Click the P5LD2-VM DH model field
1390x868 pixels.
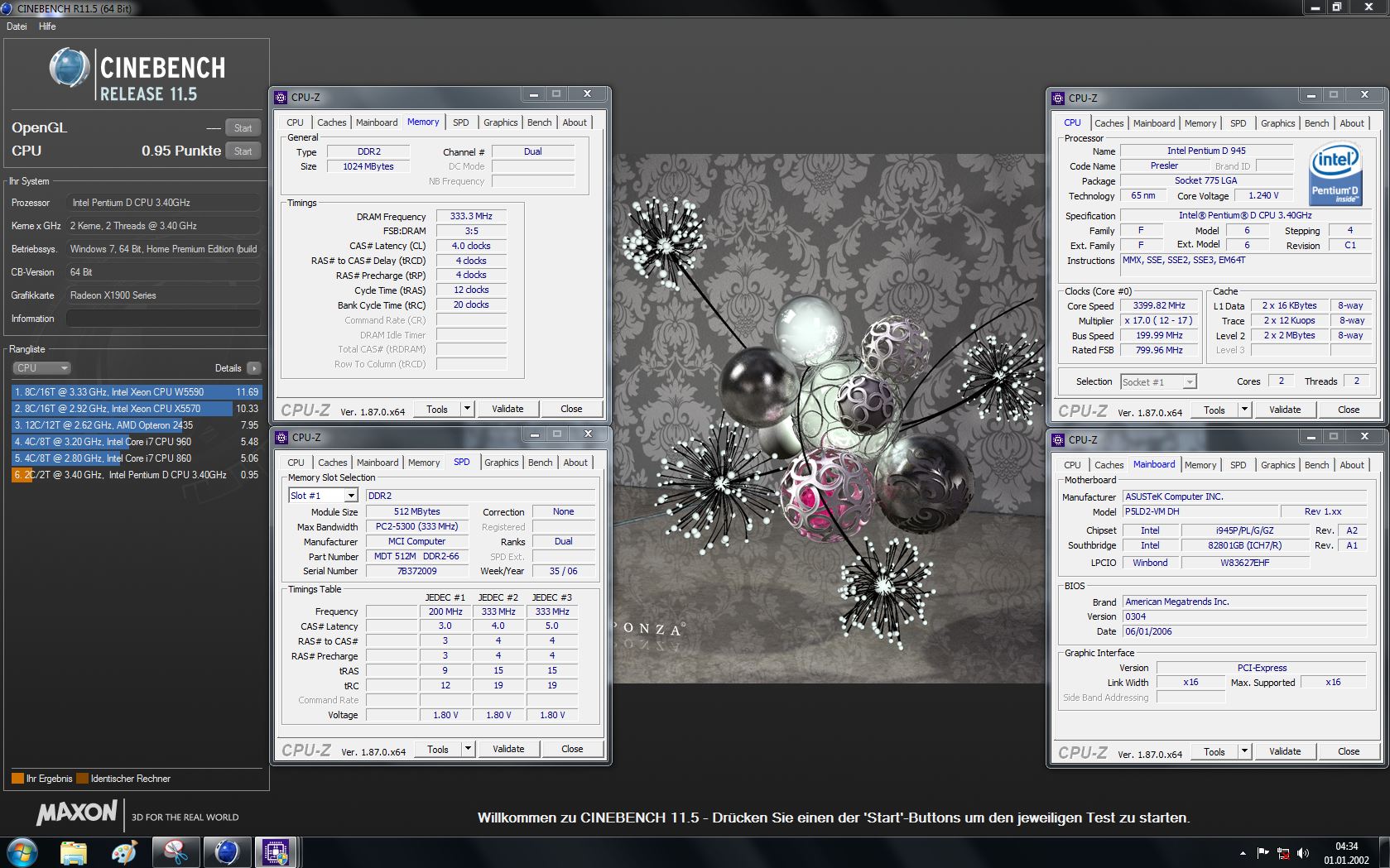pyautogui.click(x=1199, y=511)
